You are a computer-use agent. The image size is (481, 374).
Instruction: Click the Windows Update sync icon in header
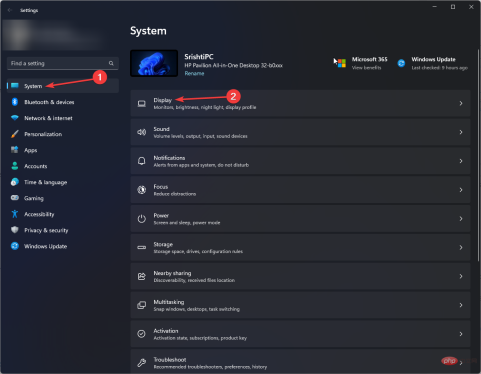point(401,63)
